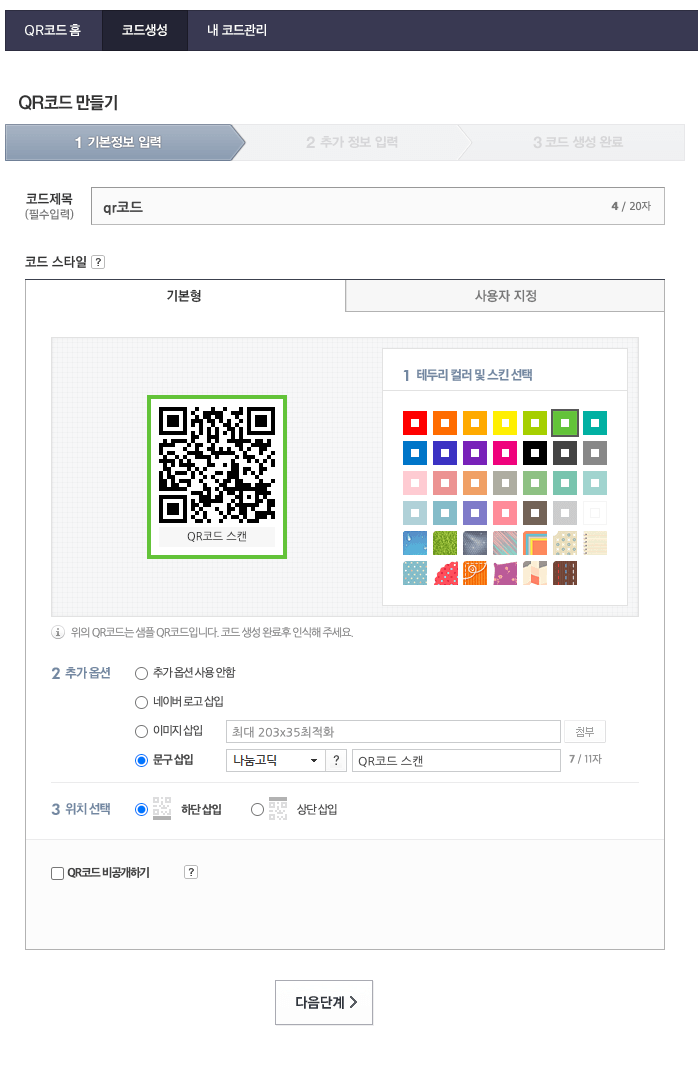
Task: Select the black border color
Action: tap(535, 453)
